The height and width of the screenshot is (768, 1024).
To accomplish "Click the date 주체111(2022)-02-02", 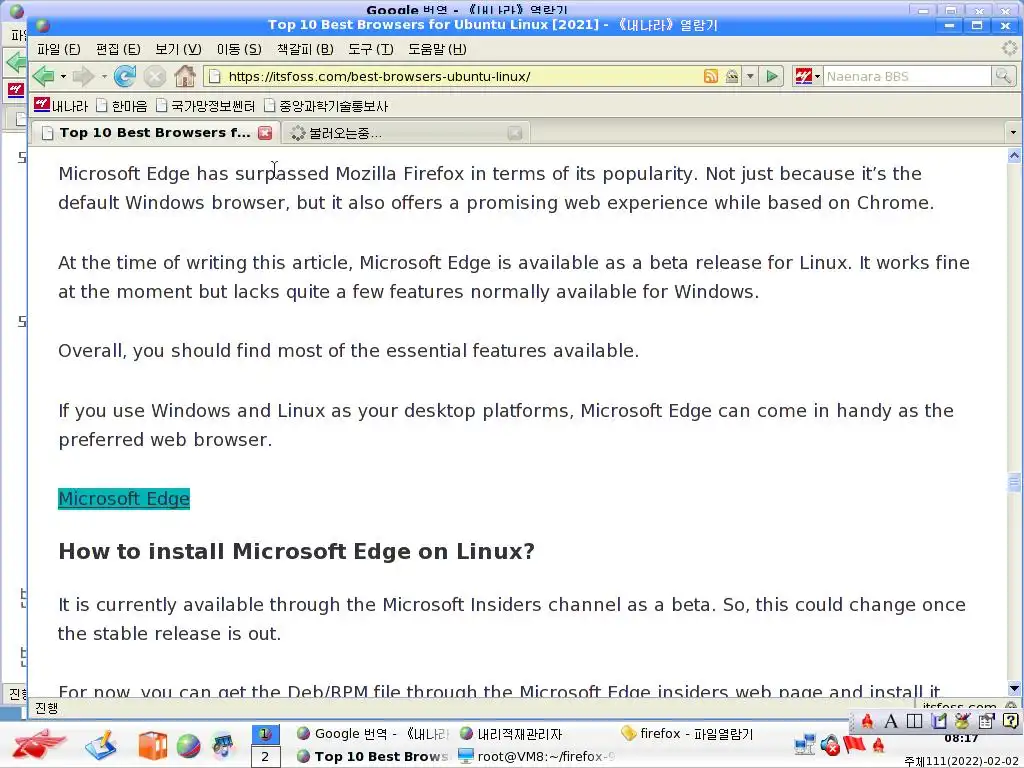I will point(963,761).
